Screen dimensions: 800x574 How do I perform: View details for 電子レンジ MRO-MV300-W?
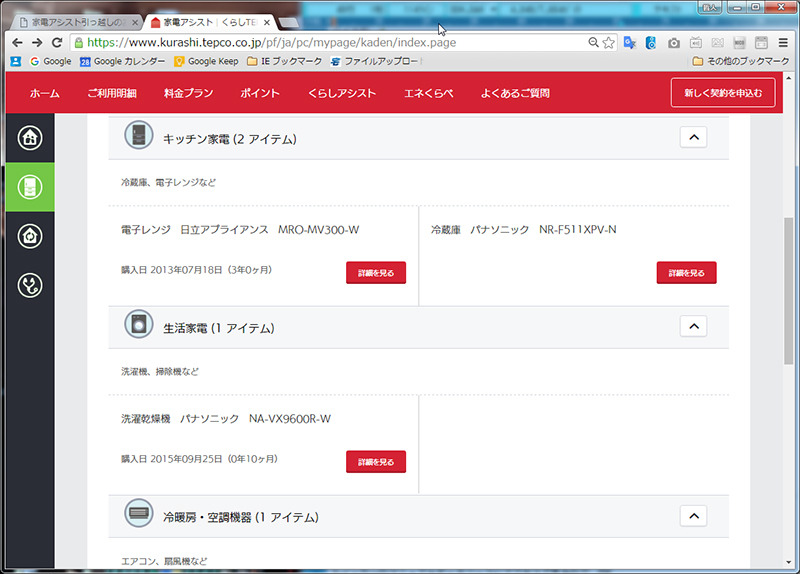point(376,273)
